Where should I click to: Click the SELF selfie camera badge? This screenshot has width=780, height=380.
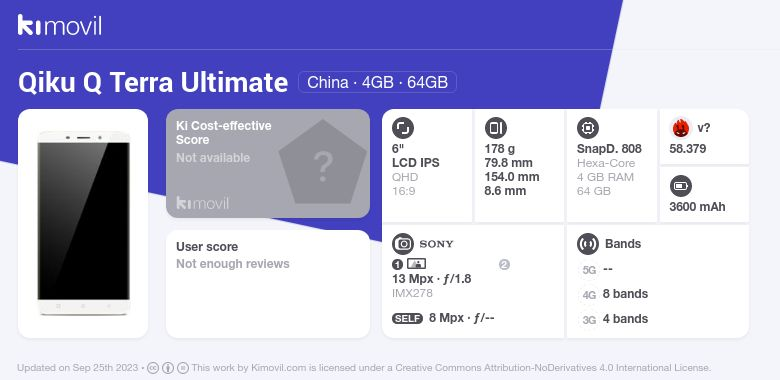[407, 318]
